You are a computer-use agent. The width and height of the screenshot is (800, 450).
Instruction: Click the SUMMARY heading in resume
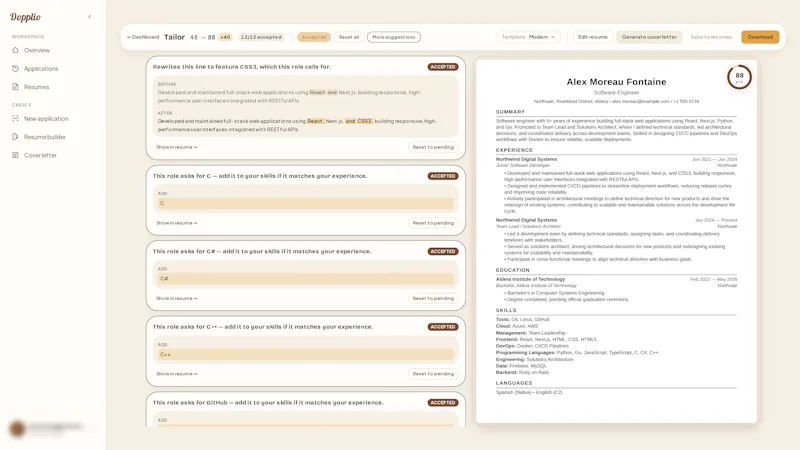pos(510,112)
